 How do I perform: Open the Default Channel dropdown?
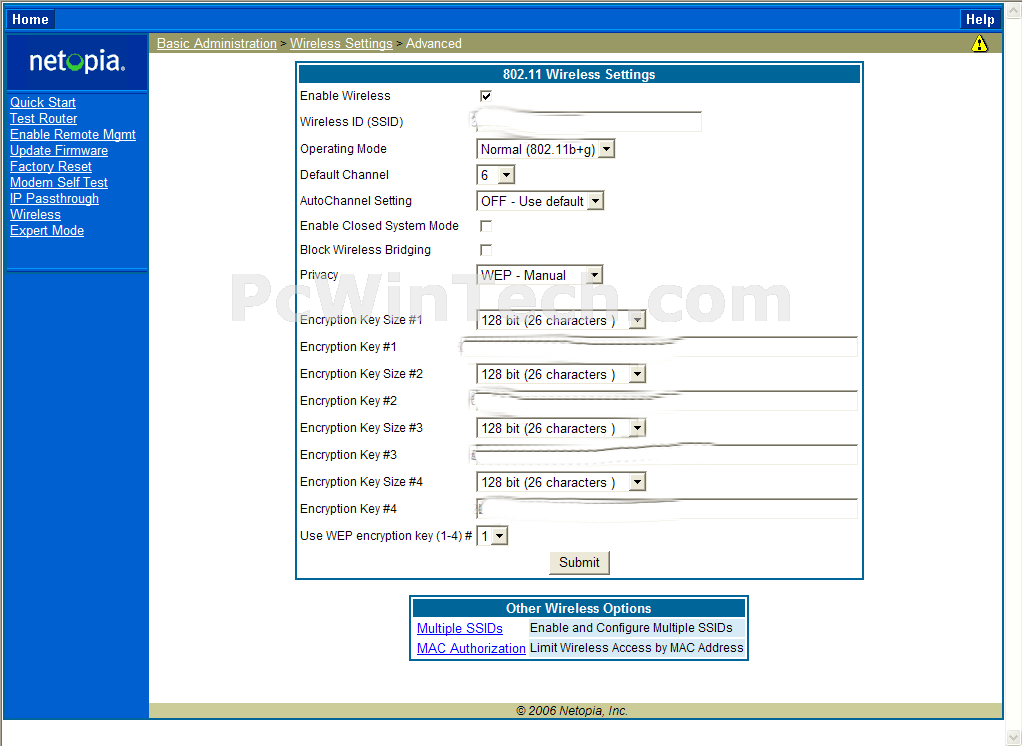point(496,175)
